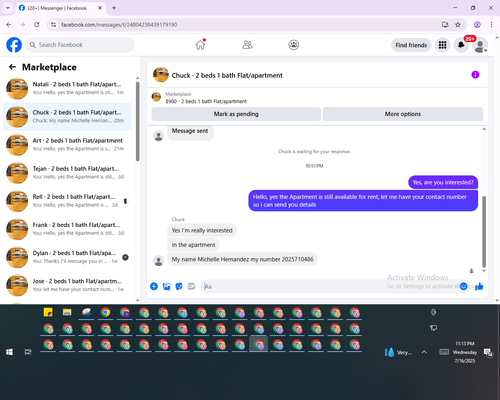Click Mark as pending
Screen dimensions: 500x400
(x=236, y=114)
